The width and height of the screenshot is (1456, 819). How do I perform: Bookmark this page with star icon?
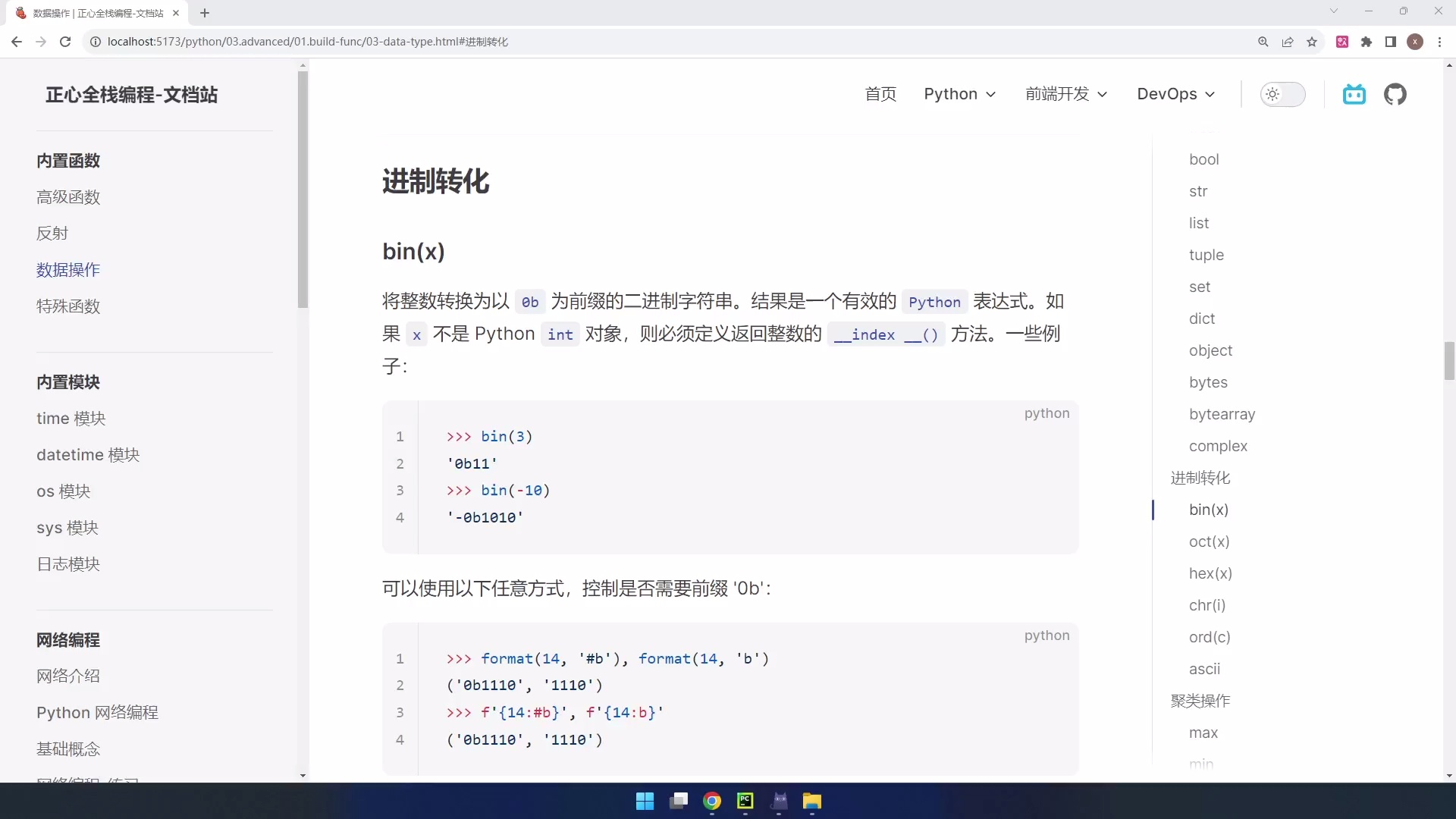pyautogui.click(x=1312, y=42)
